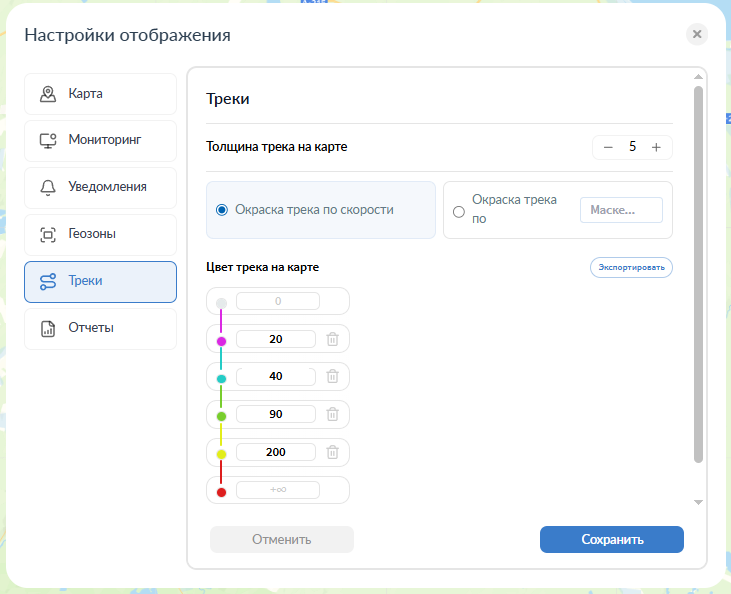Click the Отчеты document chart icon
731x594 pixels.
[x=48, y=329]
